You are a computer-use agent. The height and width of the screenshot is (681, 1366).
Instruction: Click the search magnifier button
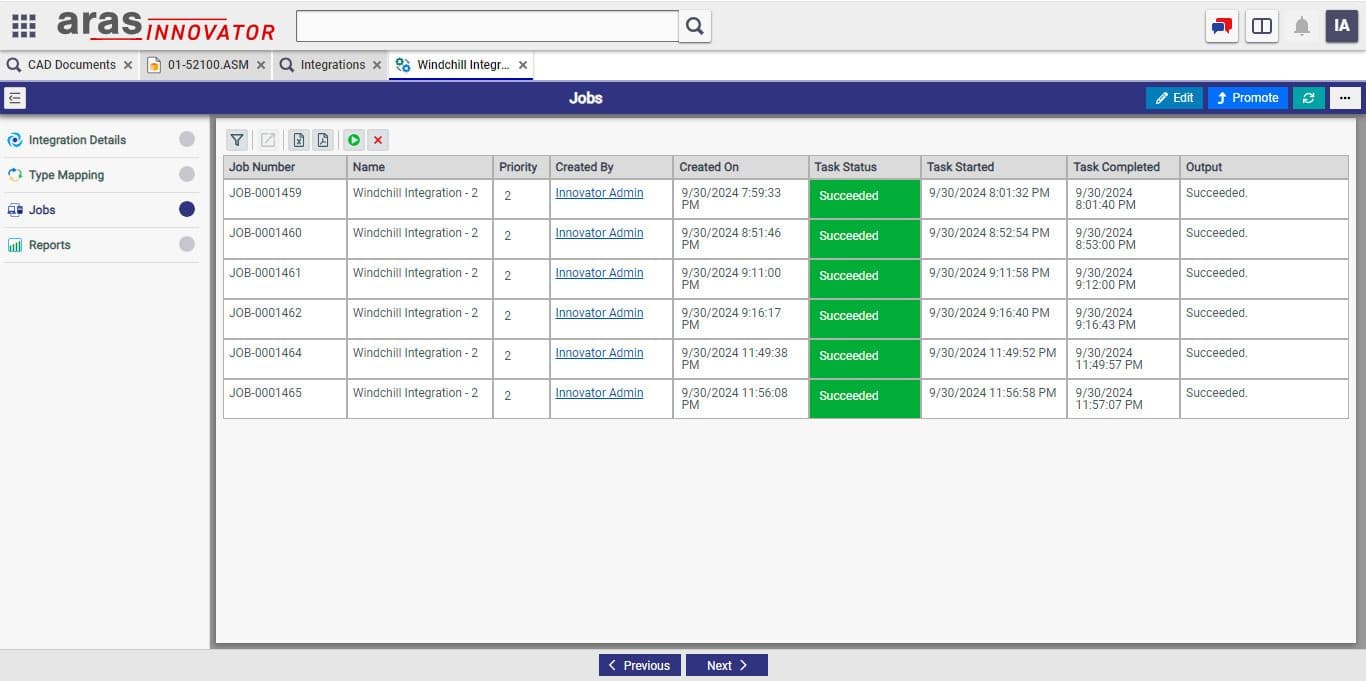(x=695, y=26)
